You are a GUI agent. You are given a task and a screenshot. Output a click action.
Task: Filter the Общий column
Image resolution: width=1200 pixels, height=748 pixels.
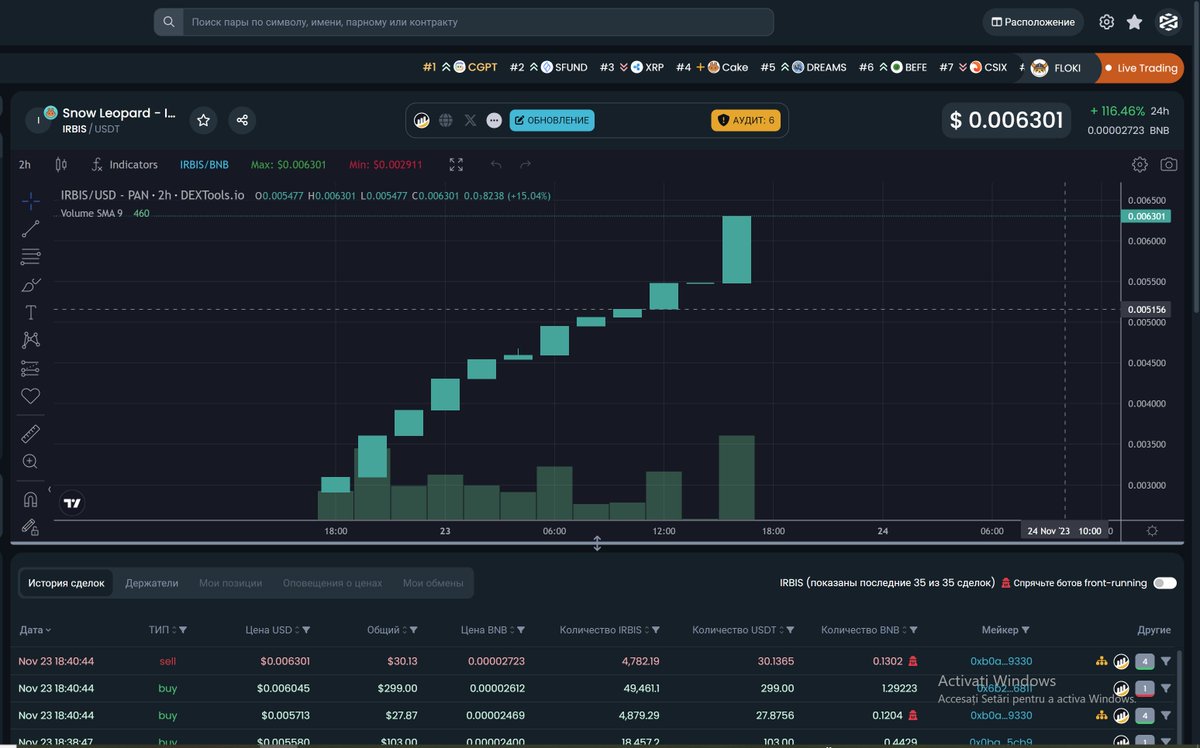coord(413,630)
